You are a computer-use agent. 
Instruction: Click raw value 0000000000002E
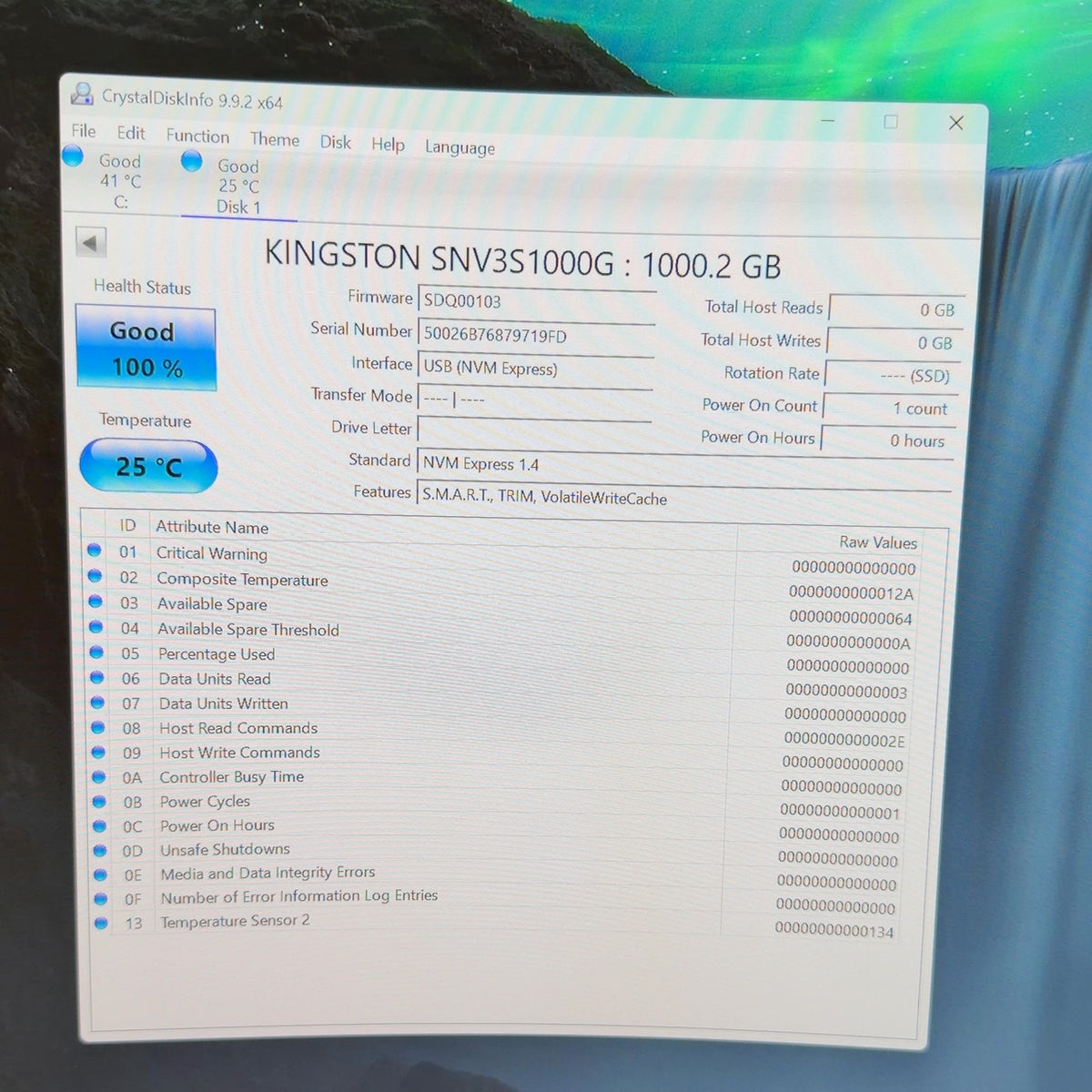point(844,741)
